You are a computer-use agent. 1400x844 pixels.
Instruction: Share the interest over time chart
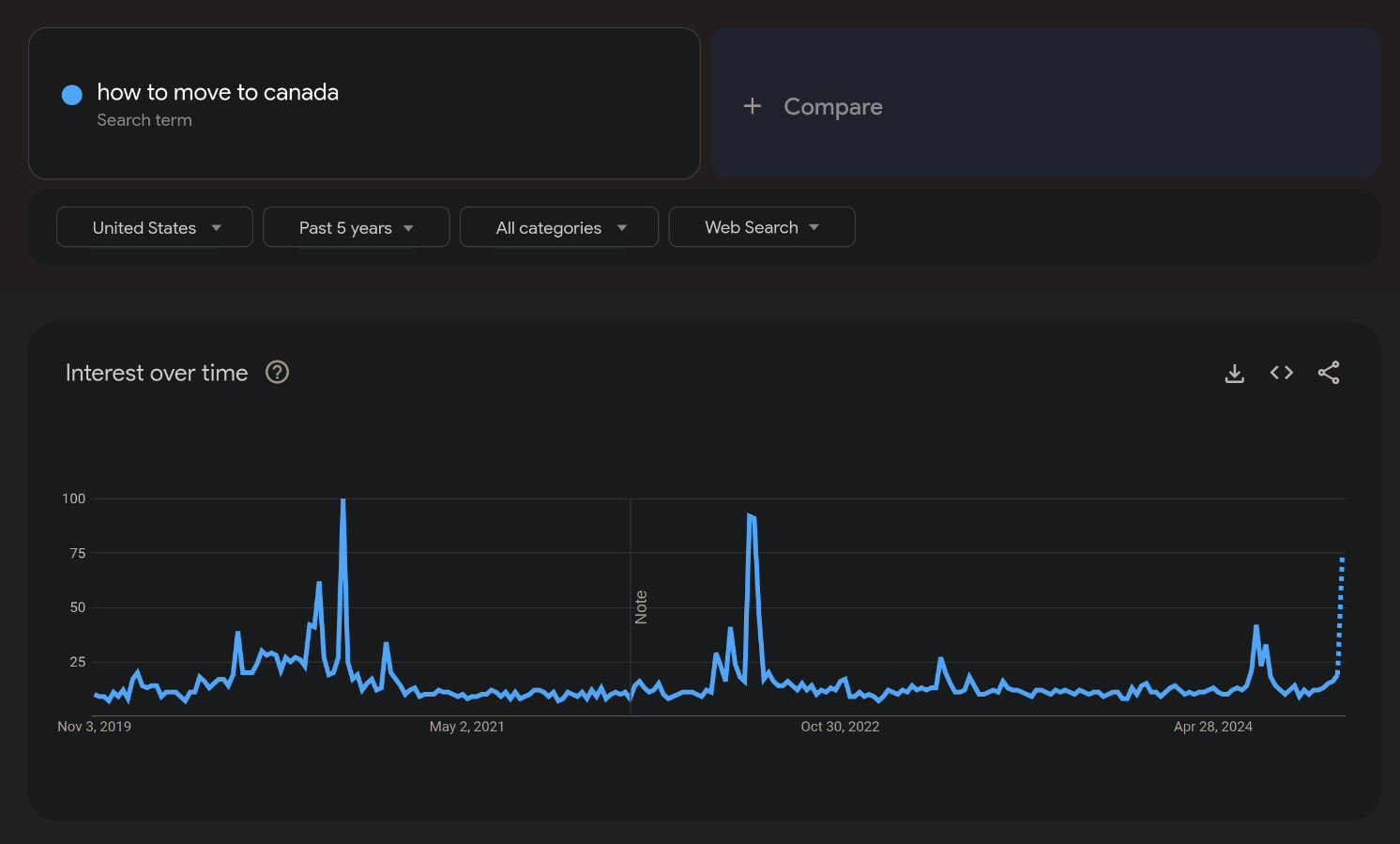(x=1329, y=373)
